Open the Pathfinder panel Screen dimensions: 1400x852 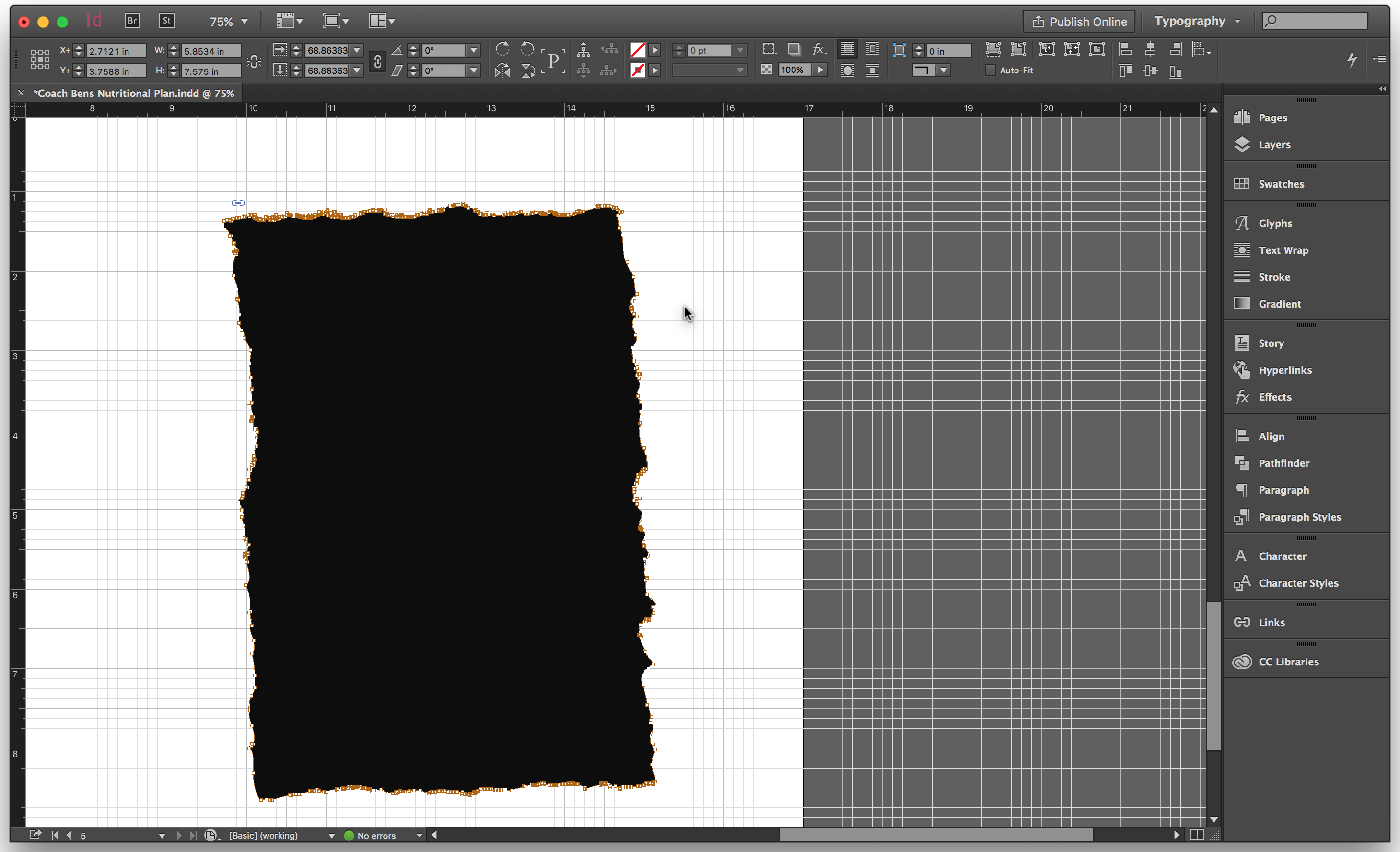[1284, 463]
